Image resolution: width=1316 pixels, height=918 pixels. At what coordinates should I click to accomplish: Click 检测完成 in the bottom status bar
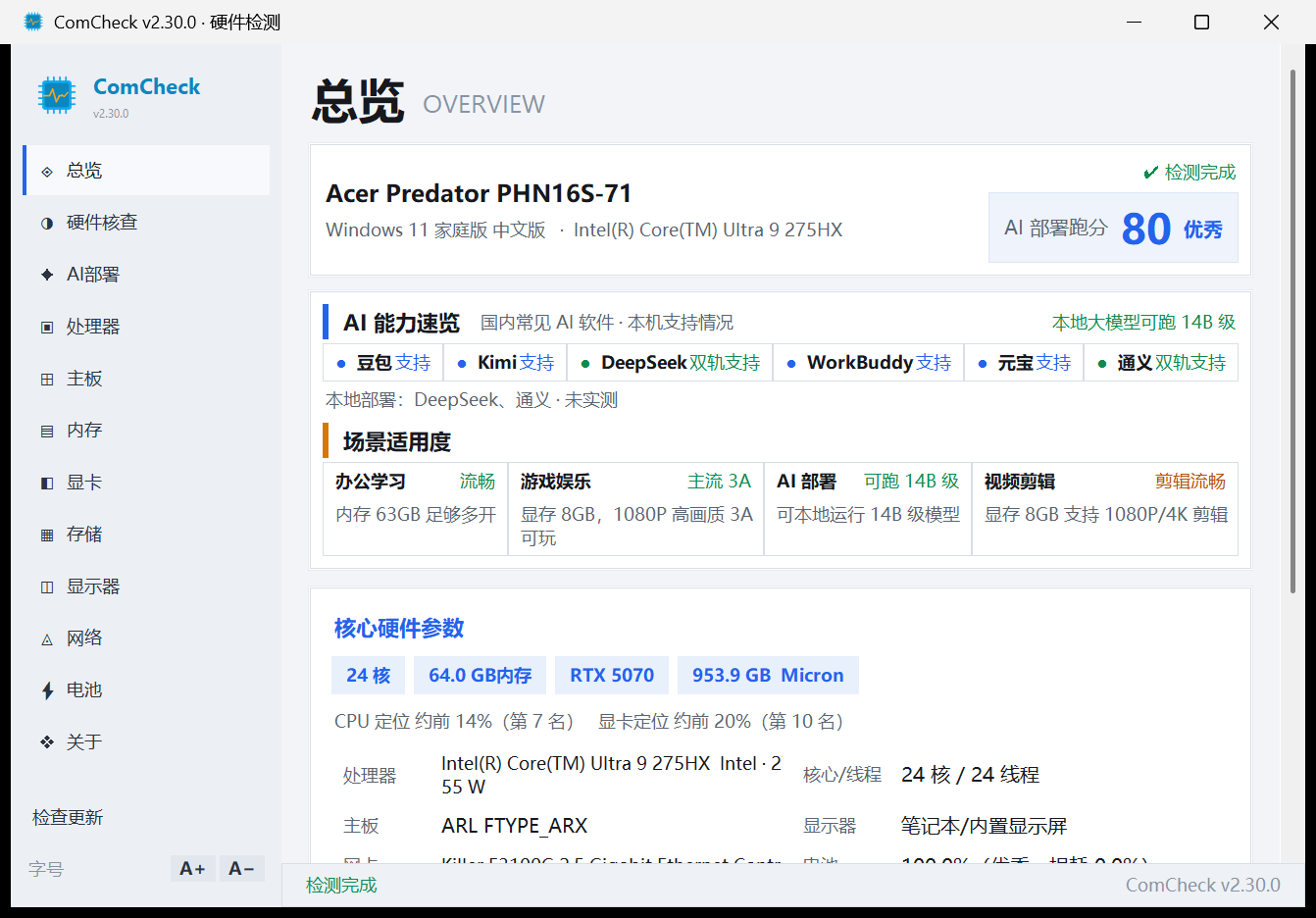point(341,886)
